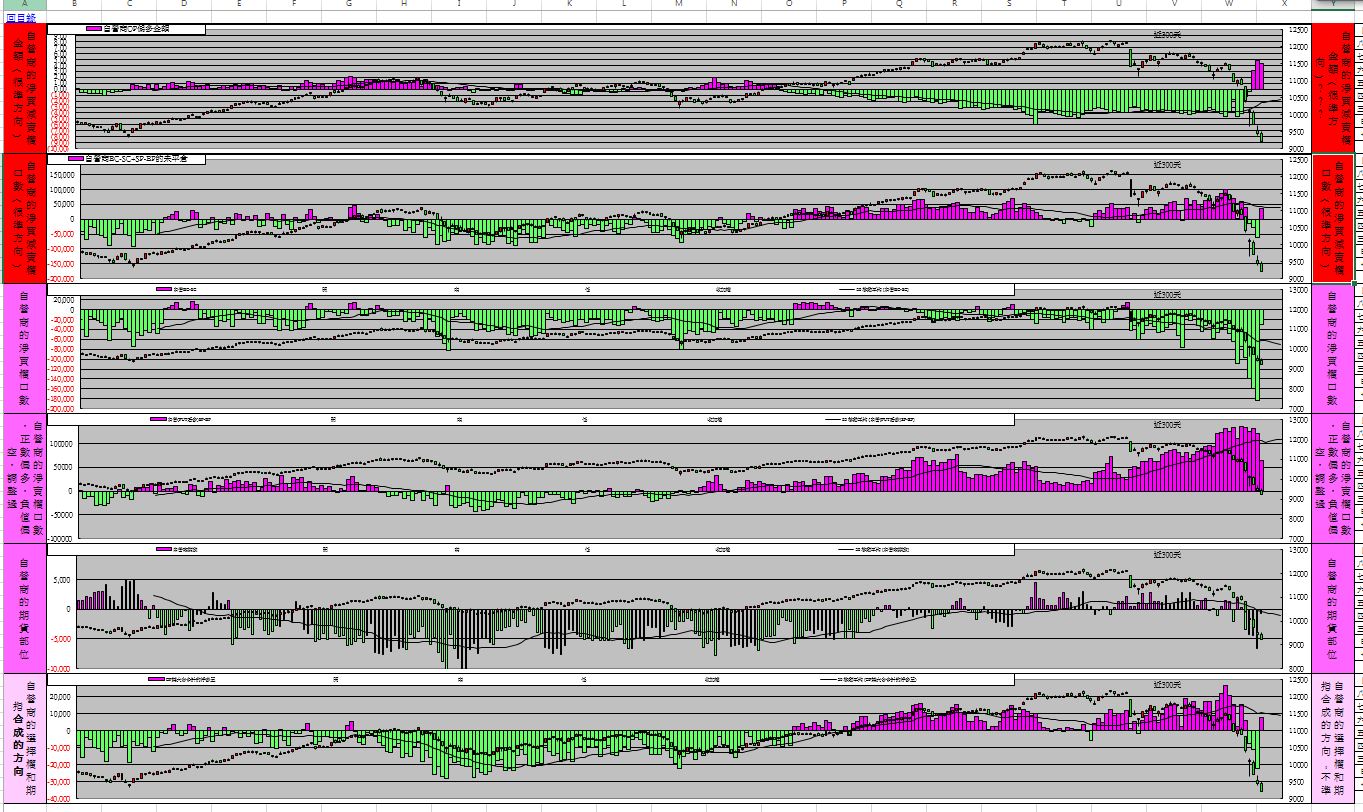Click 20,000 axis value in the bottom chart

pyautogui.click(x=60, y=696)
